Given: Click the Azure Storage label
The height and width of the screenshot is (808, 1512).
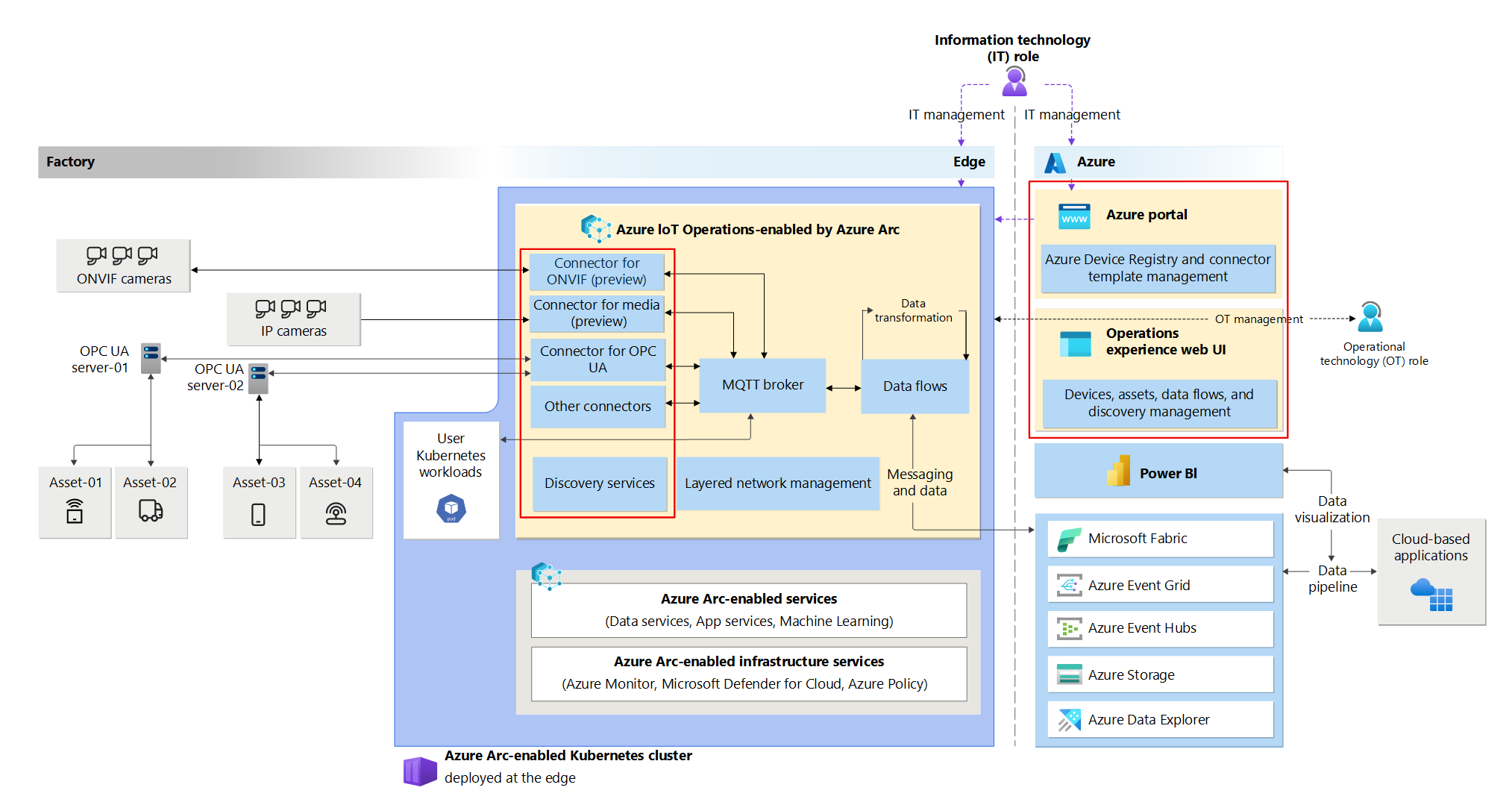Looking at the screenshot, I should (1131, 675).
